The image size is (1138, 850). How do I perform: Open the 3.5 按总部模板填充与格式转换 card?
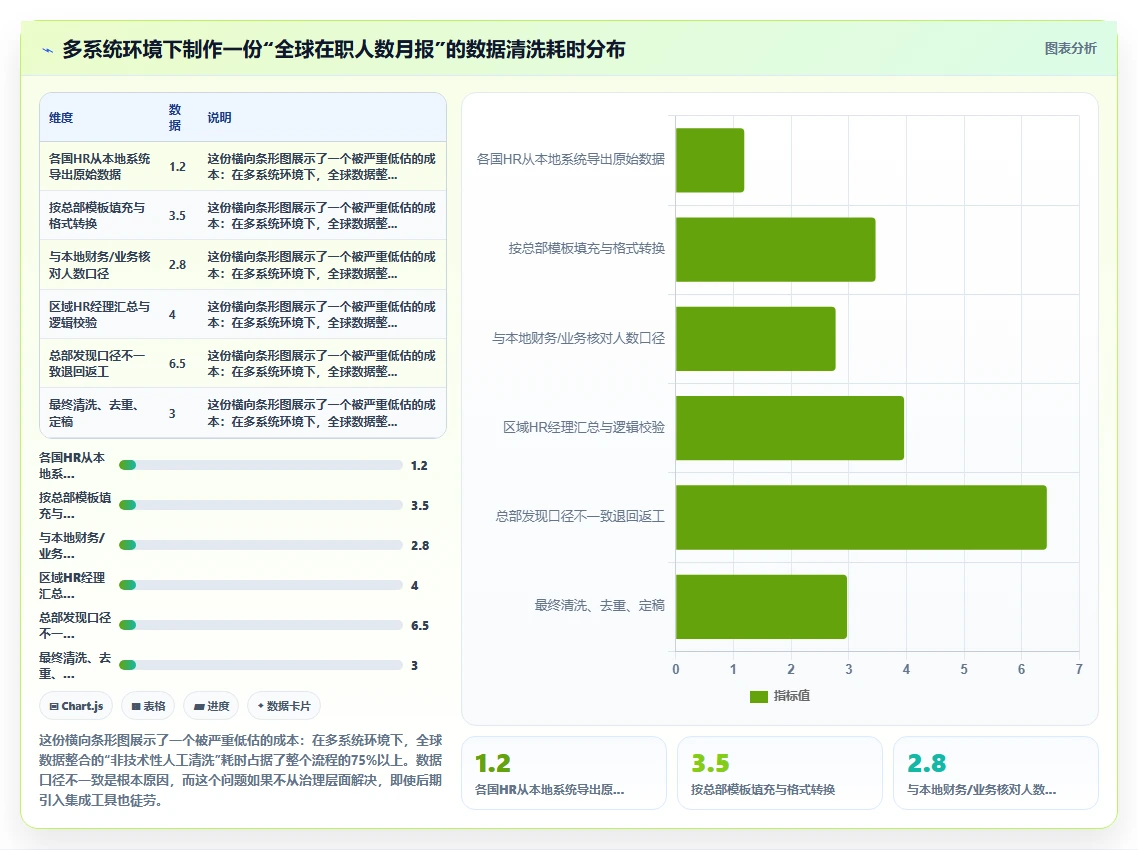point(779,773)
